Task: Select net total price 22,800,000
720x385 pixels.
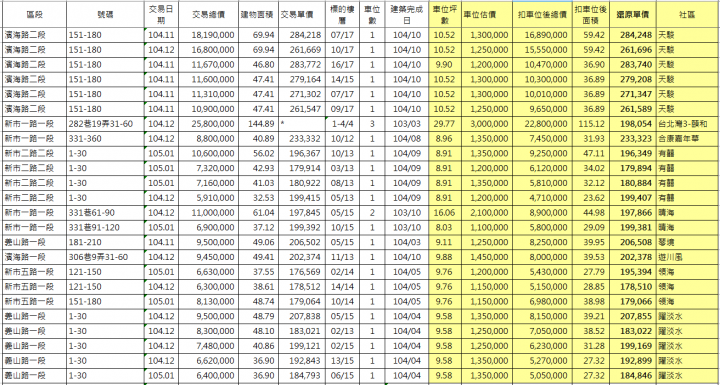Action: click(542, 124)
